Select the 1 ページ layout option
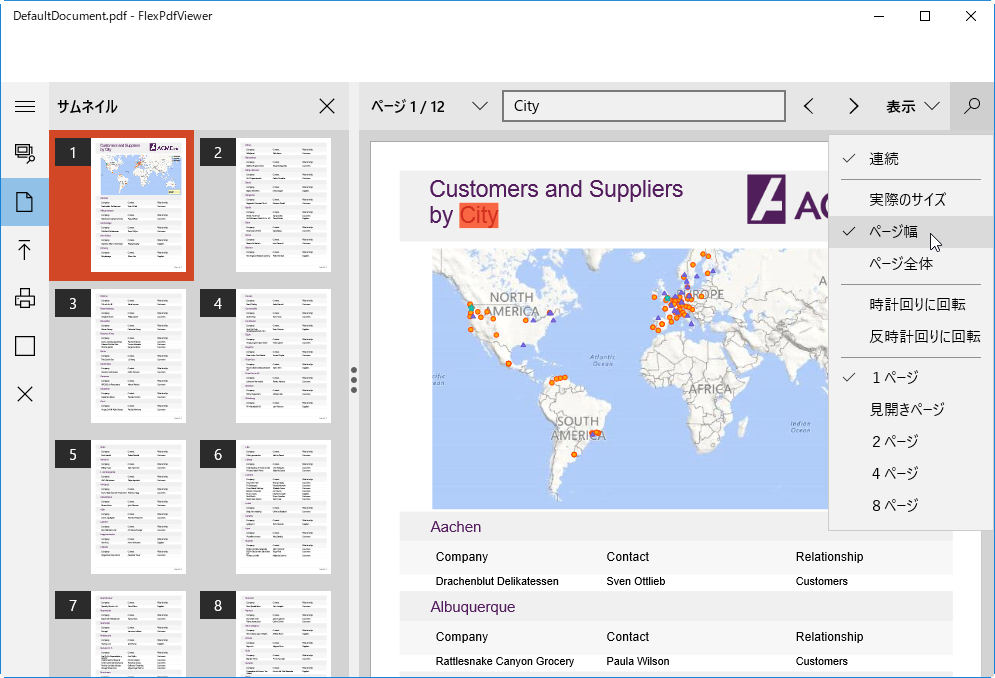 [911, 378]
